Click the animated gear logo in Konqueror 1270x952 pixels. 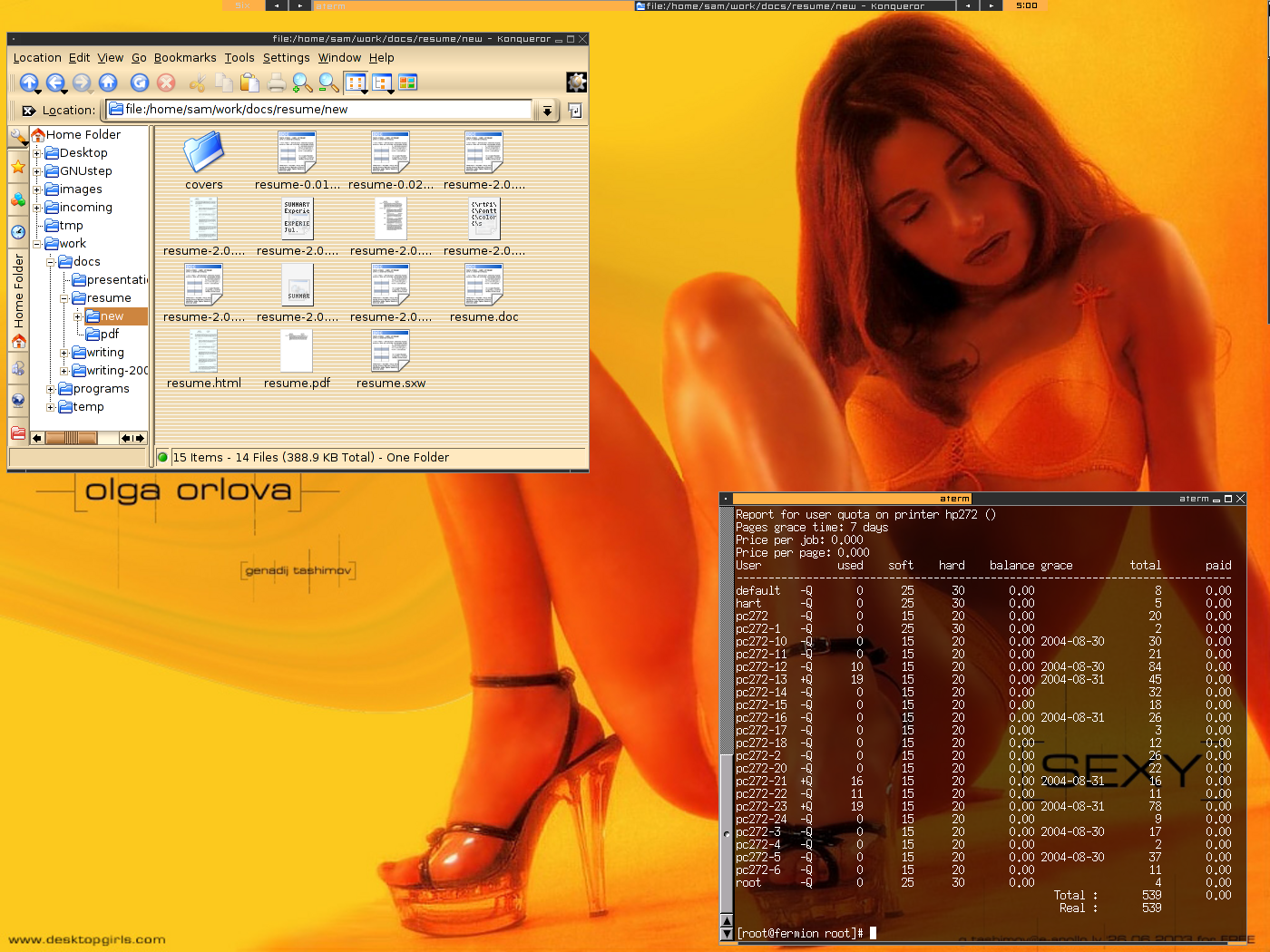coord(576,83)
